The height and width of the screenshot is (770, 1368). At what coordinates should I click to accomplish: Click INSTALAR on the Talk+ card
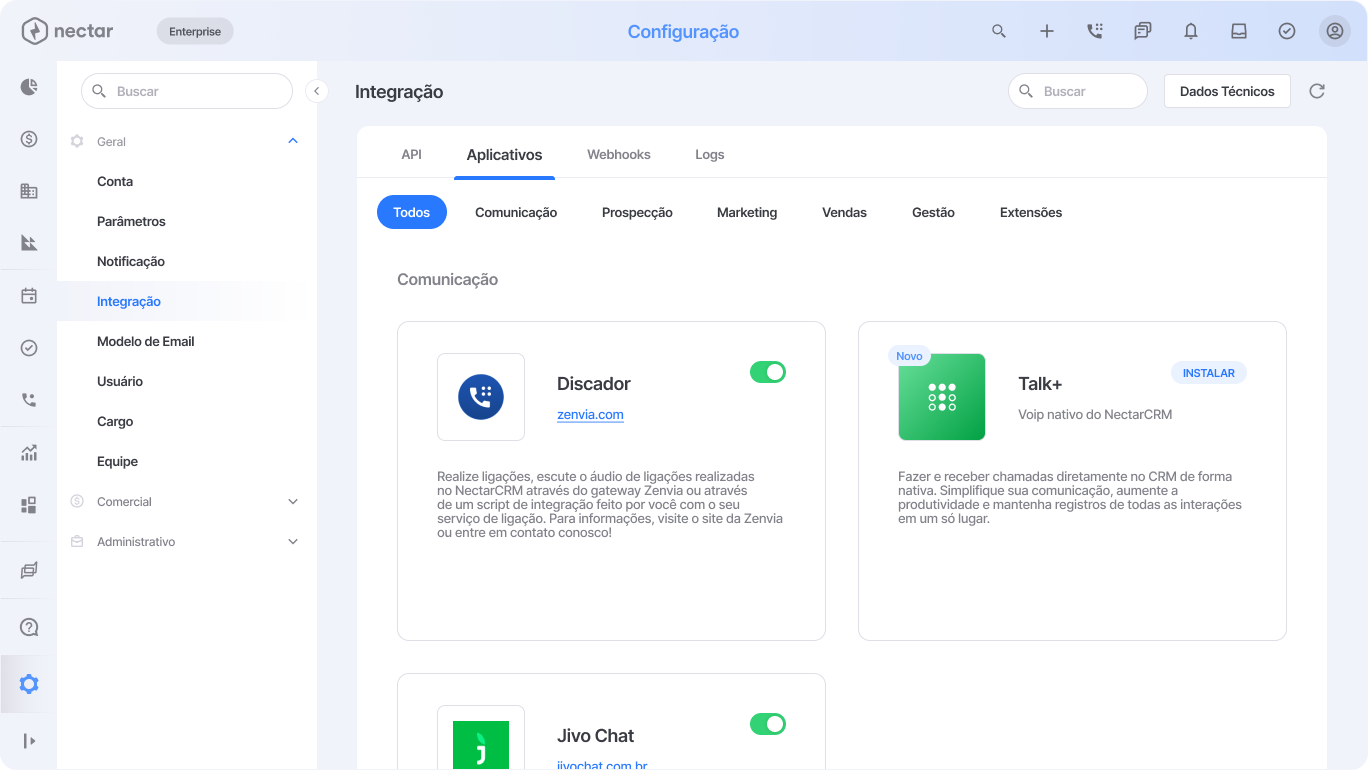pyautogui.click(x=1209, y=373)
